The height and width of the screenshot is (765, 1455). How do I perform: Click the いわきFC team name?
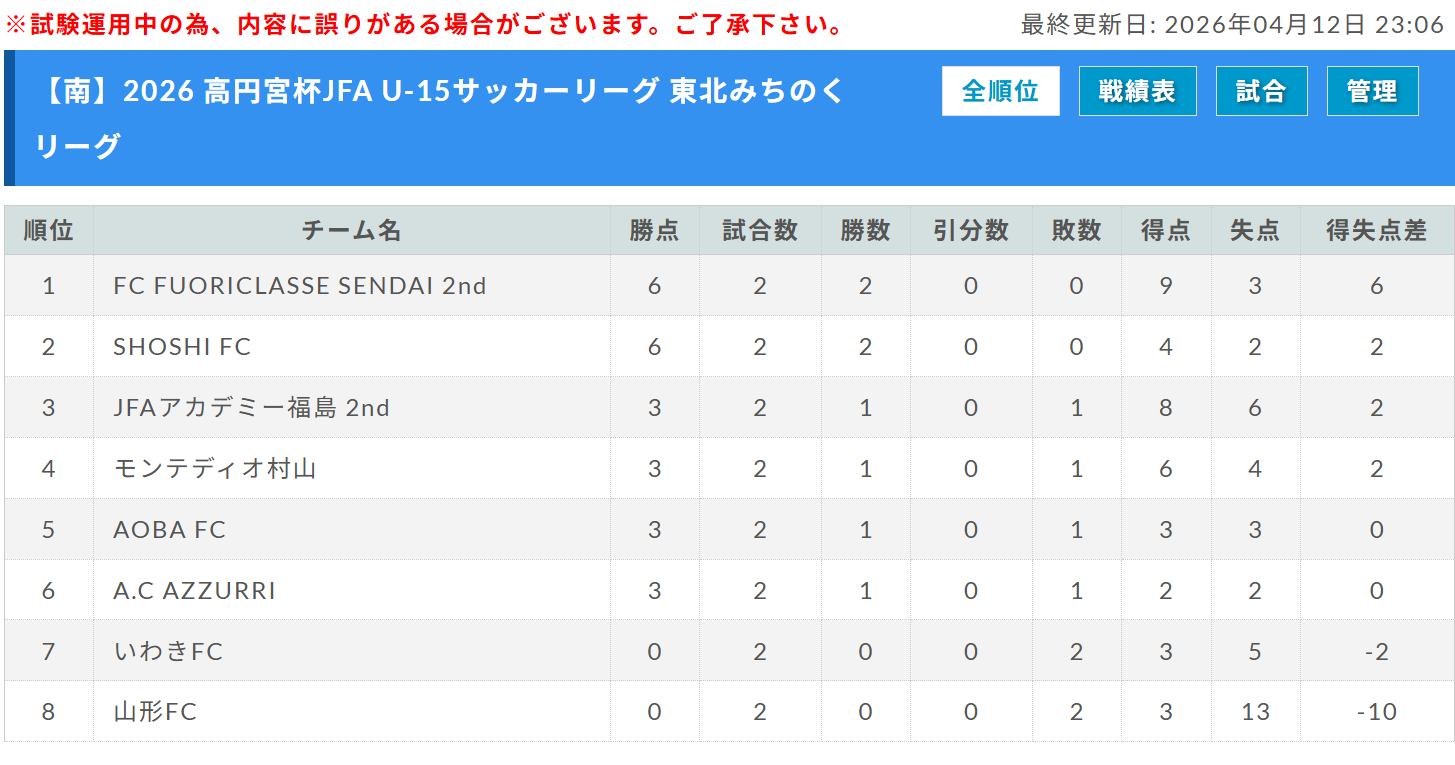click(168, 652)
